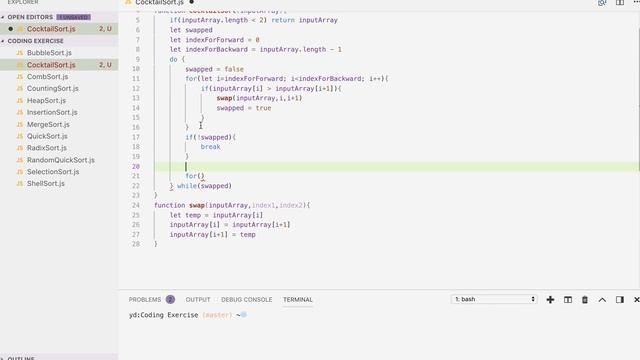The height and width of the screenshot is (360, 640).
Task: Add a new terminal with plus icon
Action: [550, 300]
